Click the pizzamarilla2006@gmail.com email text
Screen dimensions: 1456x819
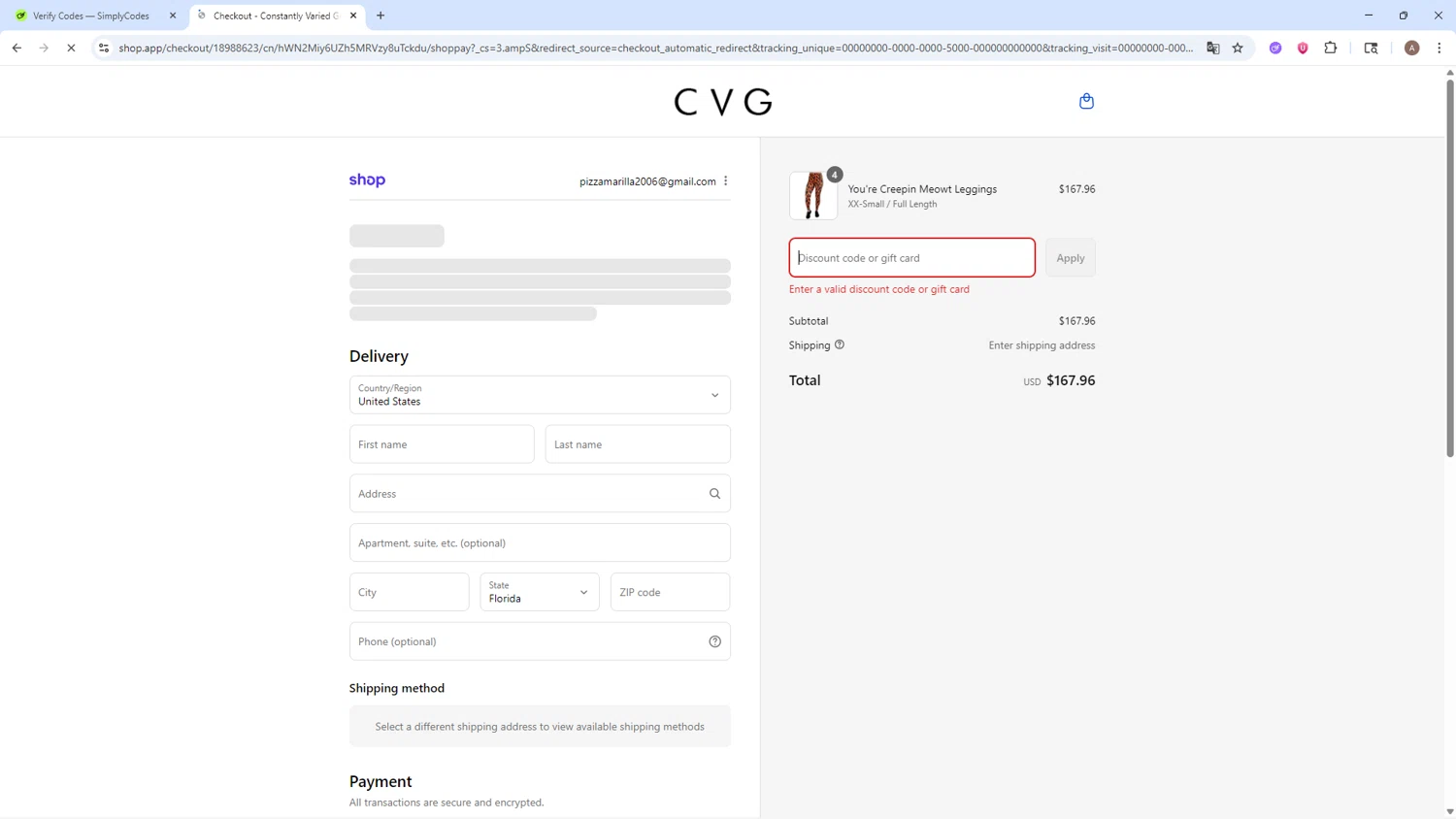pyautogui.click(x=647, y=181)
